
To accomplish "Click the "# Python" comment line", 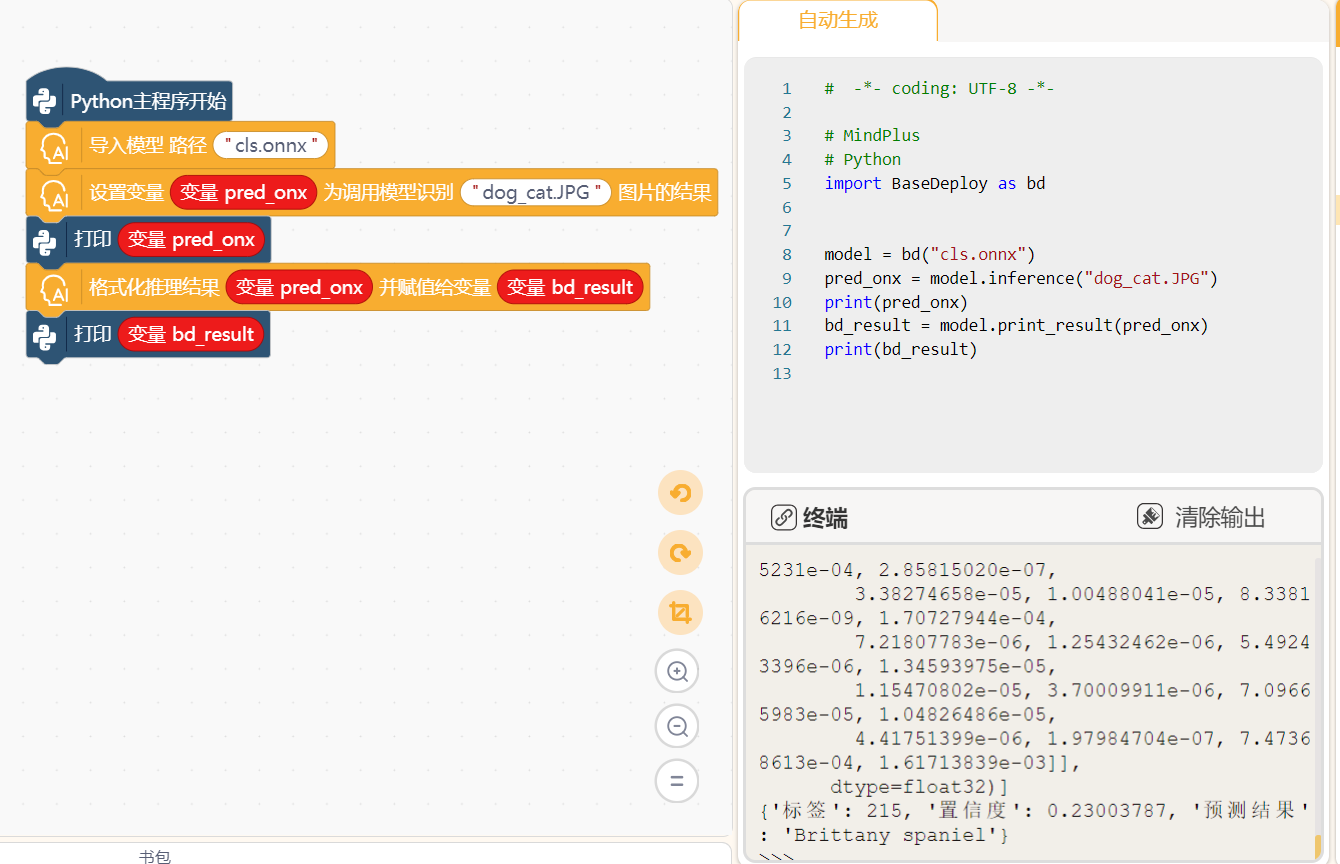I will [863, 160].
